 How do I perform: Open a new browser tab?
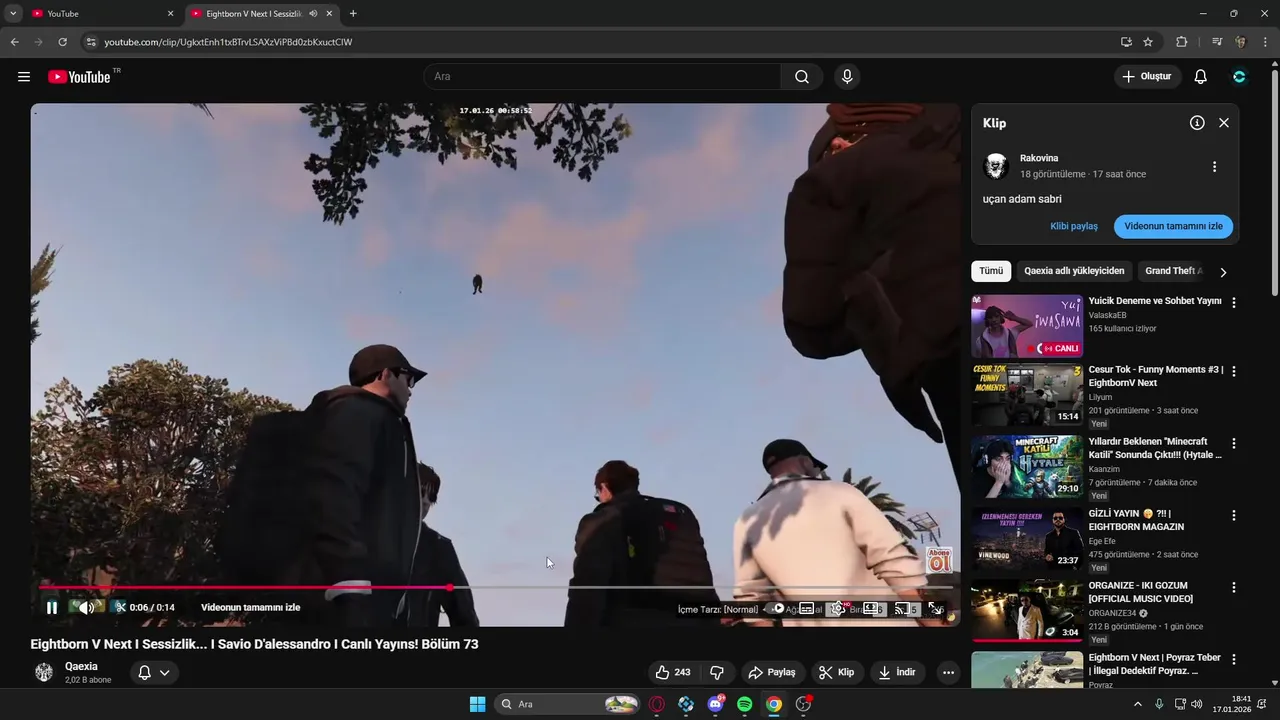coord(352,13)
